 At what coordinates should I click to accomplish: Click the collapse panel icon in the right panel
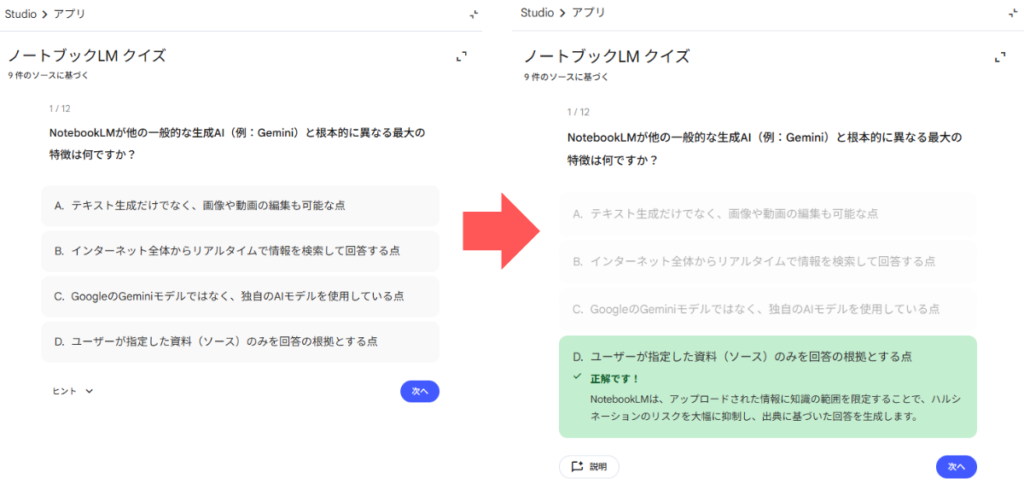tap(1011, 14)
